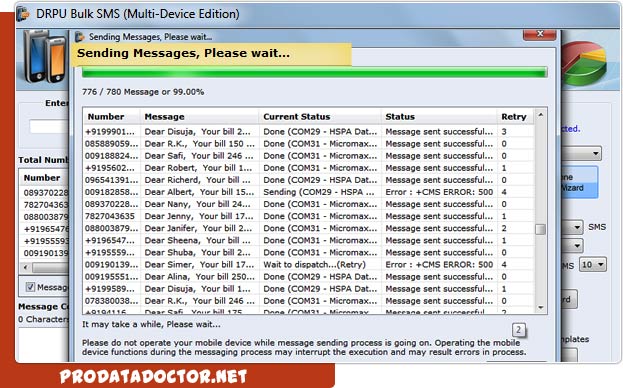Screen dimensions: 623x388
Task: Click the 'Sending Messages, Please wait...' yellow banner
Action: [211, 54]
